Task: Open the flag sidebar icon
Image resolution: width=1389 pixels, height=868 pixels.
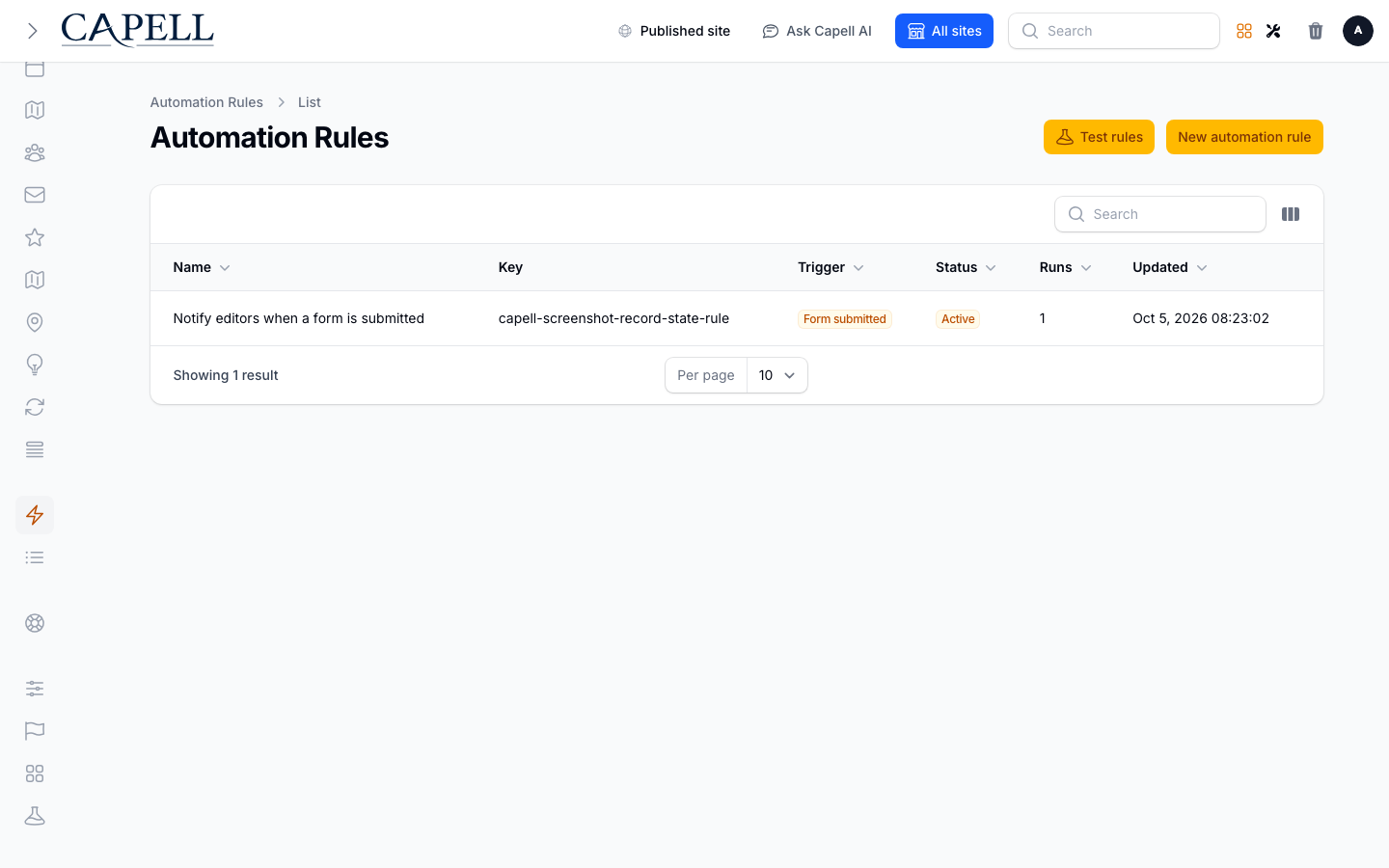Action: (x=35, y=731)
